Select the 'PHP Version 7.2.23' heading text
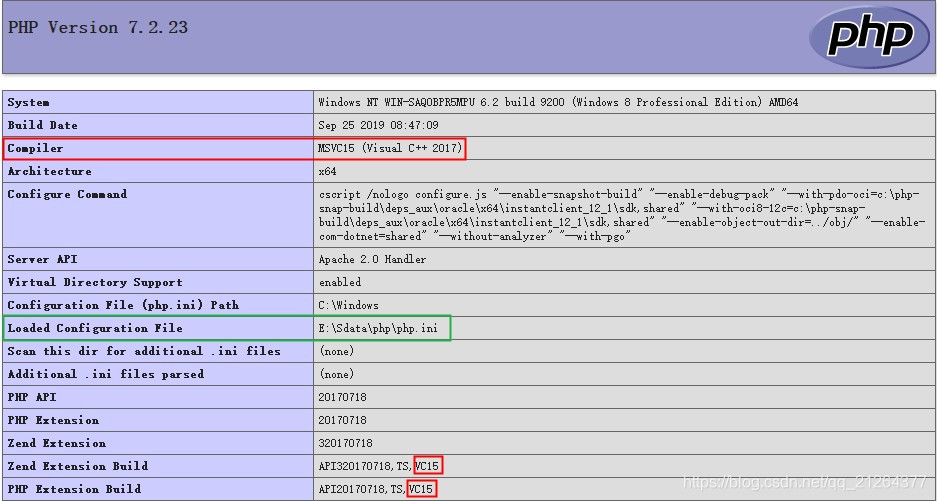Image resolution: width=937 pixels, height=501 pixels. 98,28
